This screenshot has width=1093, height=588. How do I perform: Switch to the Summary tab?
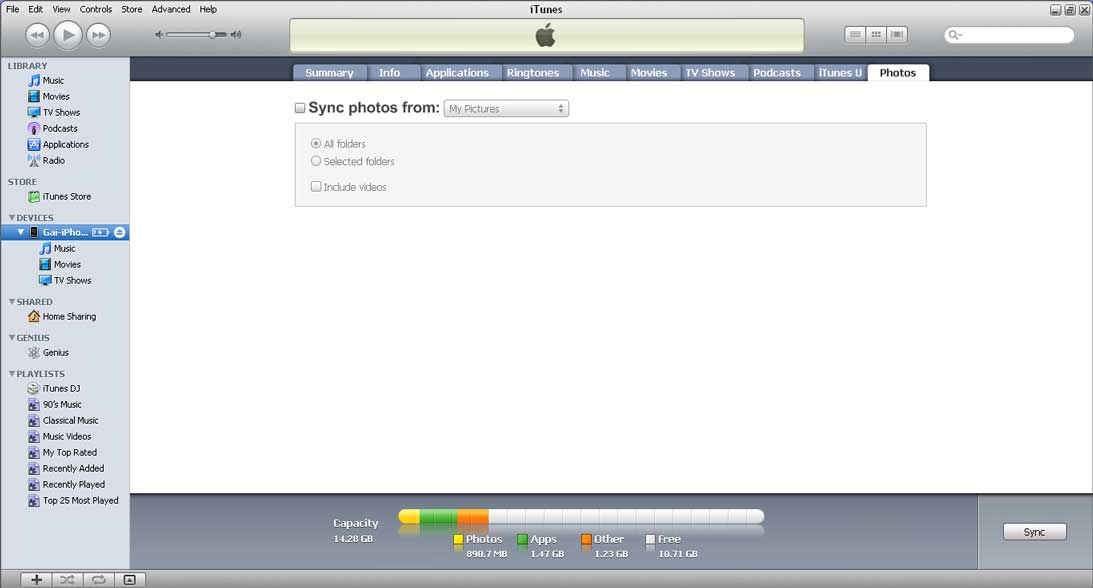coord(329,72)
